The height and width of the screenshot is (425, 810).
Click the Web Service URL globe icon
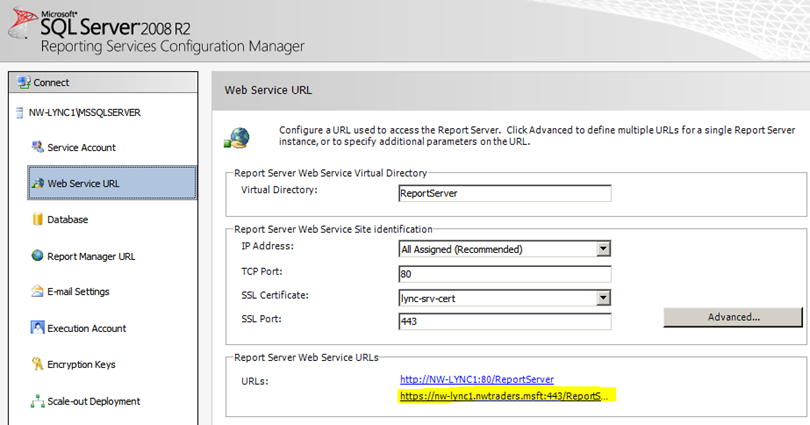tap(38, 183)
